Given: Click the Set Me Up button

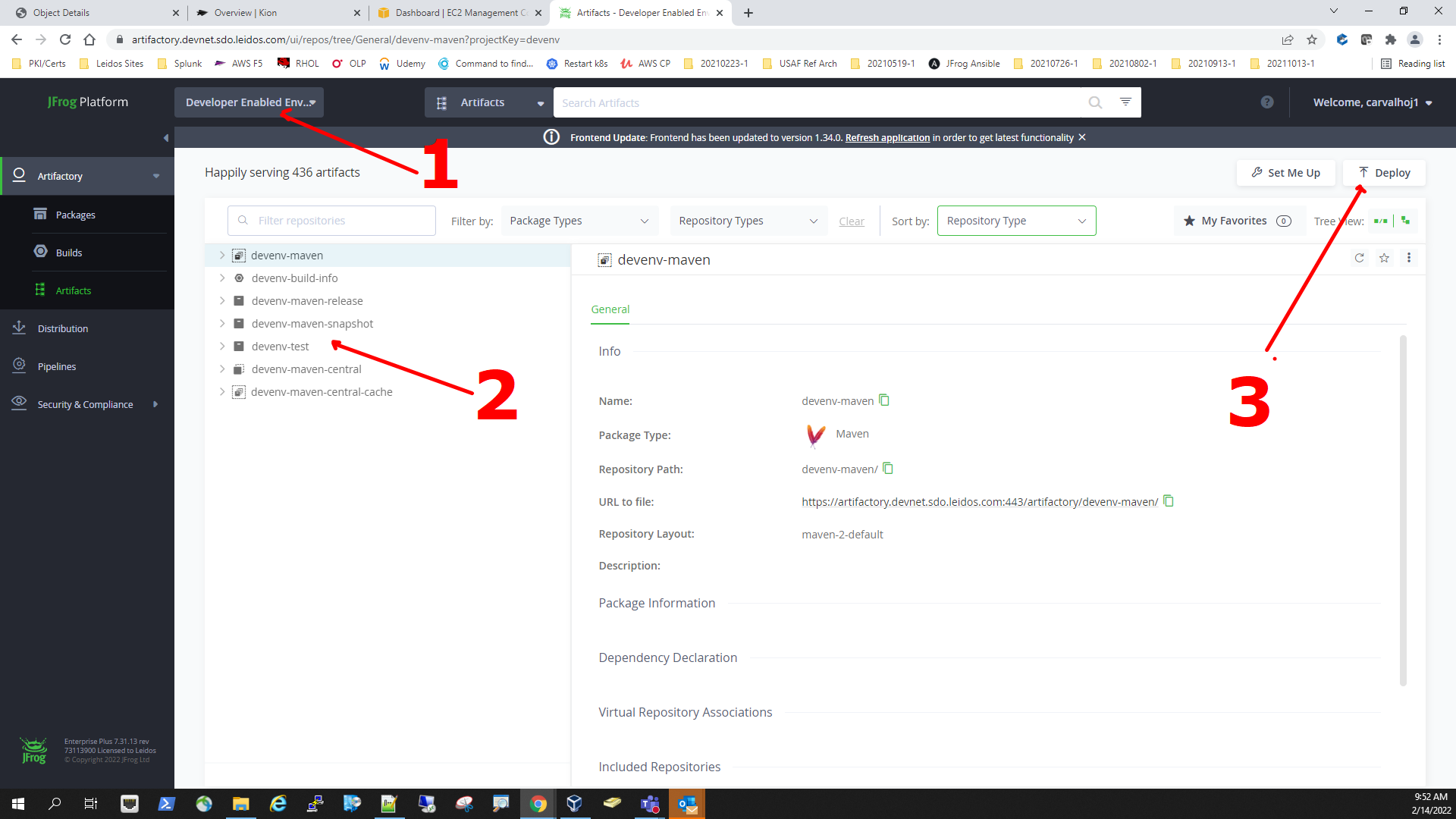Looking at the screenshot, I should 1285,173.
